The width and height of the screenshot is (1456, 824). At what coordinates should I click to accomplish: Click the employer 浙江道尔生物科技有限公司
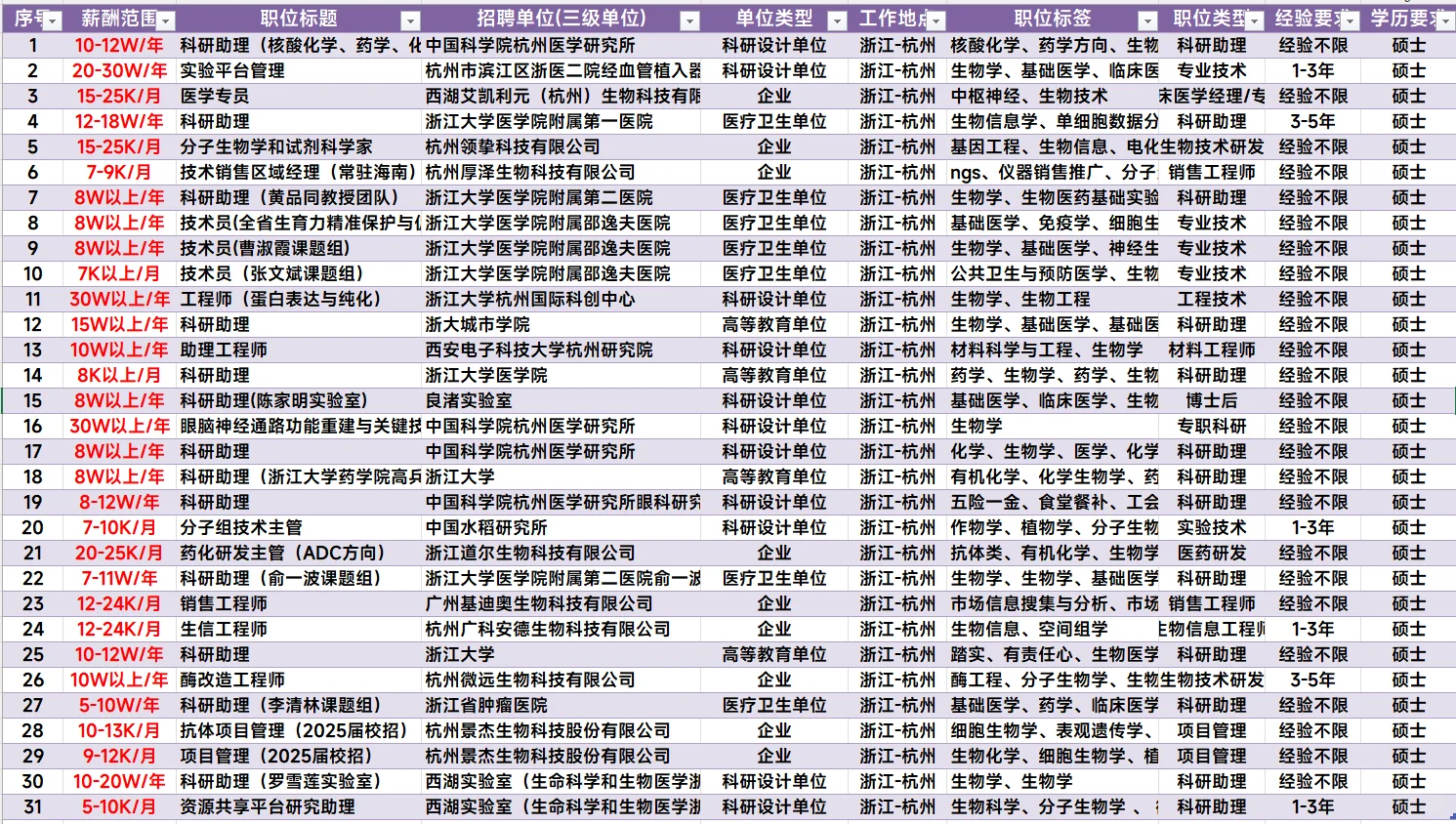click(x=530, y=553)
